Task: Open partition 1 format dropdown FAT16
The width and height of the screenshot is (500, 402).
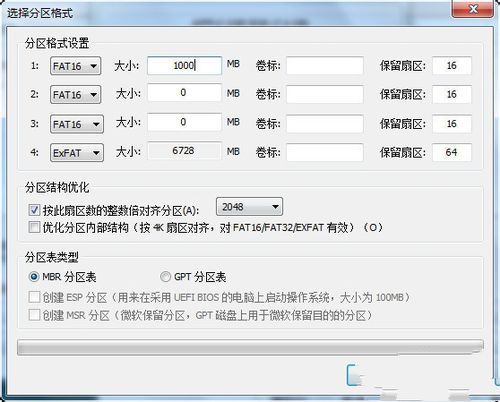Action: click(x=76, y=66)
